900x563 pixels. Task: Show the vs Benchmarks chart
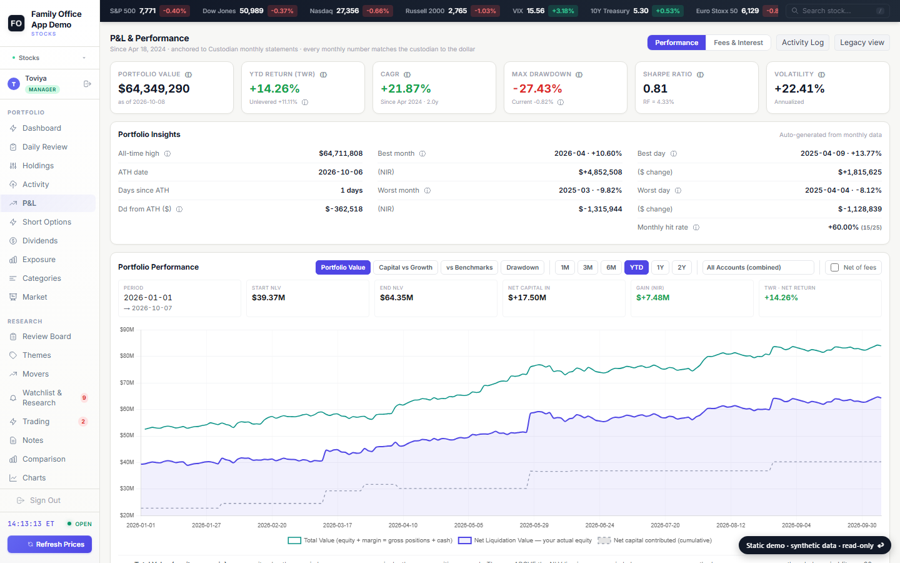point(469,267)
